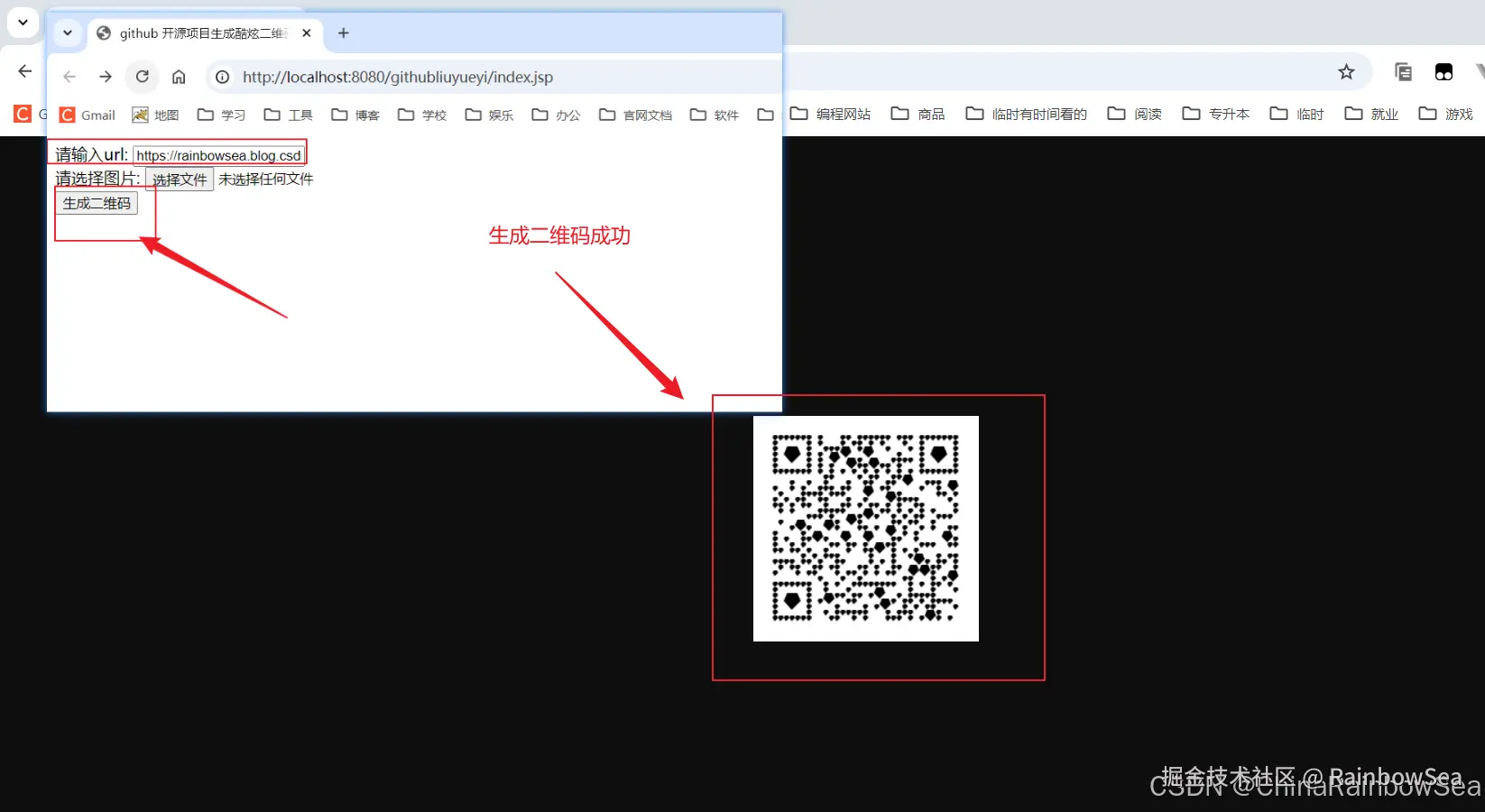Viewport: 1485px width, 812px height.
Task: Open the black mask extension icon
Action: [x=1443, y=72]
